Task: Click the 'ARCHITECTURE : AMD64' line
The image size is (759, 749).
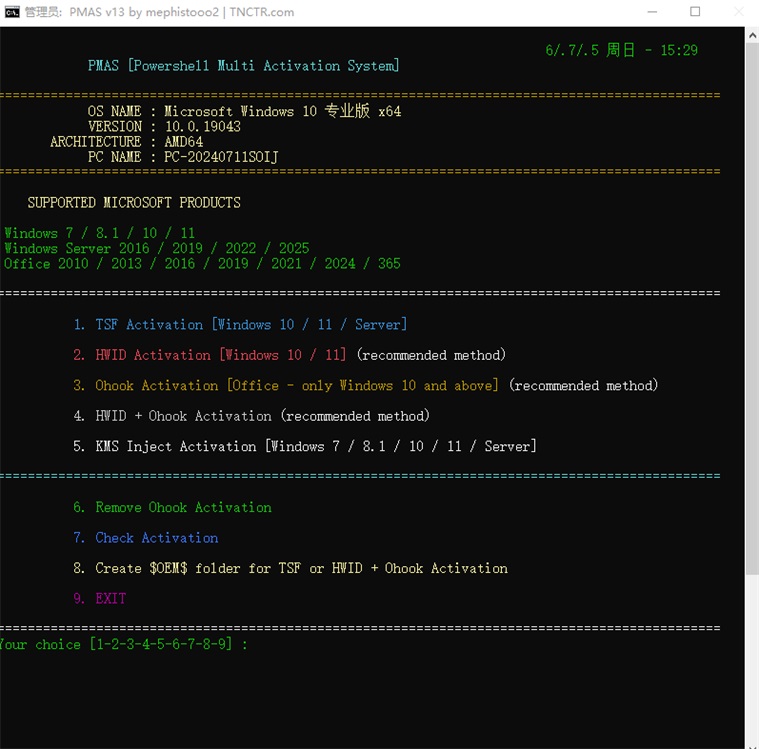Action: [126, 142]
